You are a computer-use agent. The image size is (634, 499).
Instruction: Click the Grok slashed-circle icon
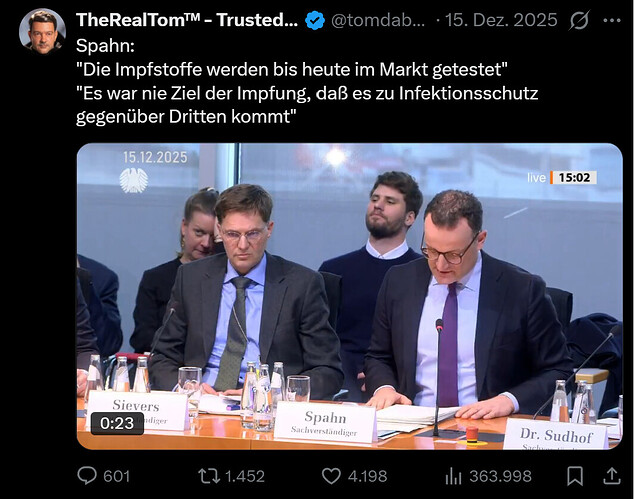click(x=579, y=20)
